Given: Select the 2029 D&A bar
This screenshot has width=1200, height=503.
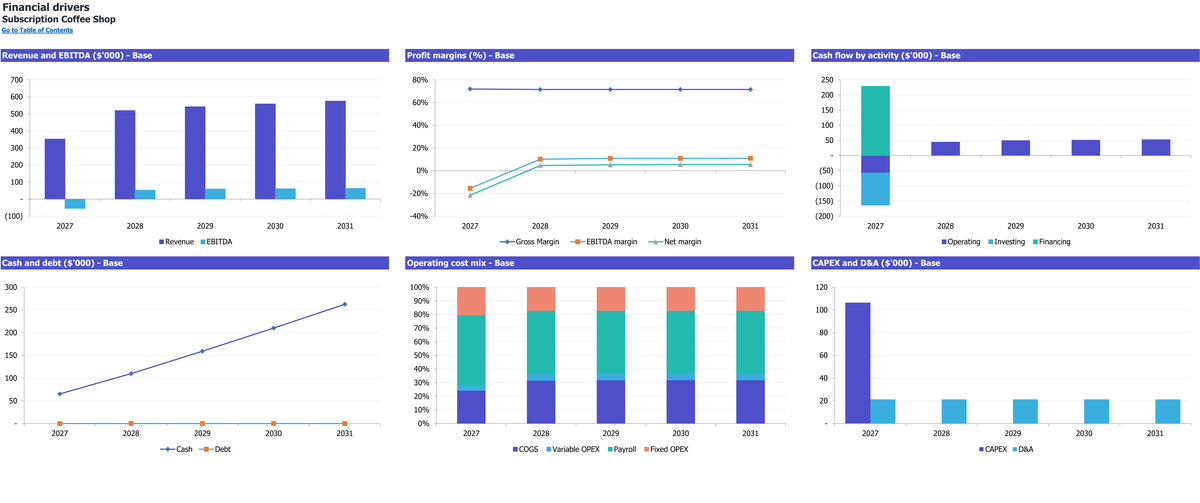Looking at the screenshot, I should 1025,412.
